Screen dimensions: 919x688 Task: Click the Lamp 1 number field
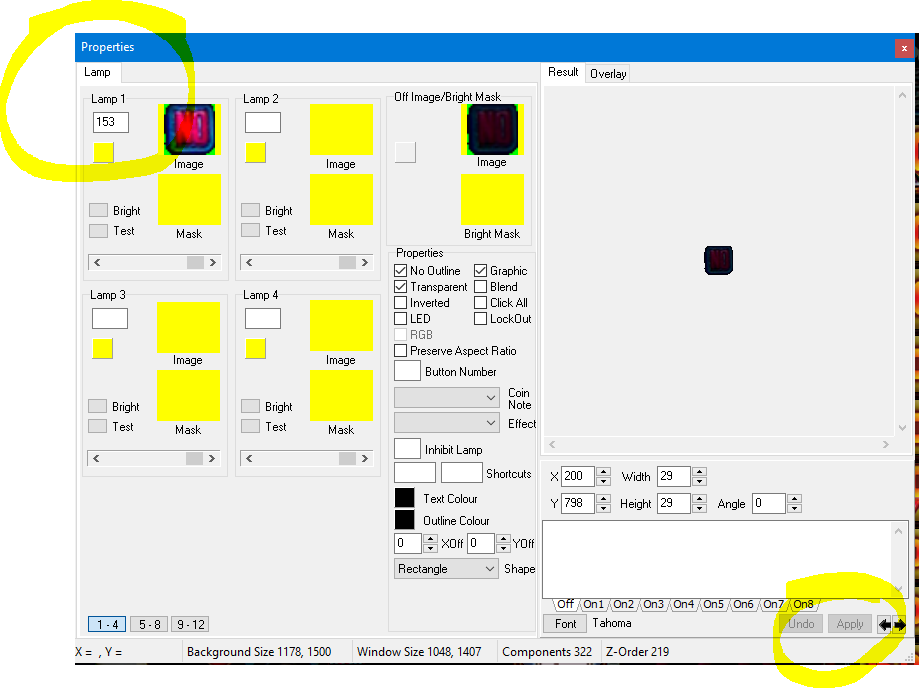(110, 122)
